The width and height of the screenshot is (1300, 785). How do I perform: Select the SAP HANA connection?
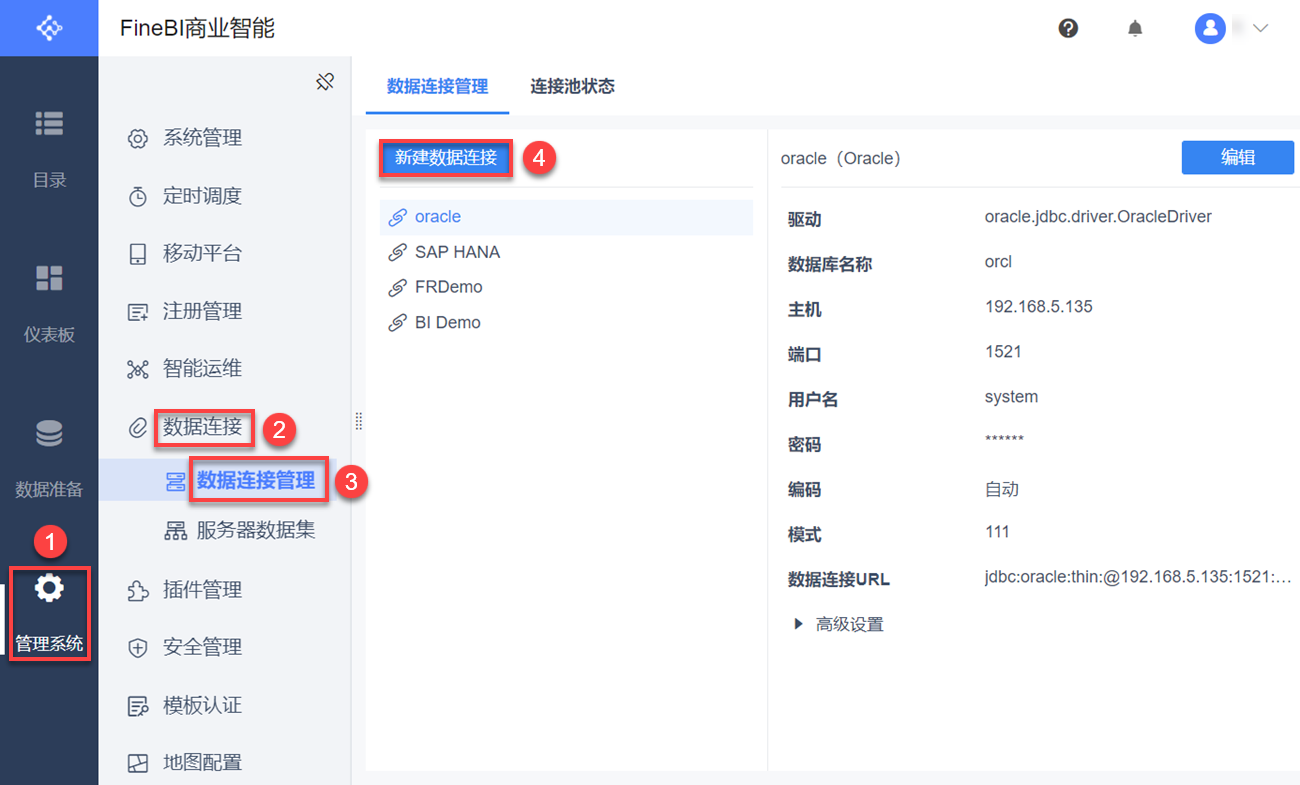(x=457, y=252)
